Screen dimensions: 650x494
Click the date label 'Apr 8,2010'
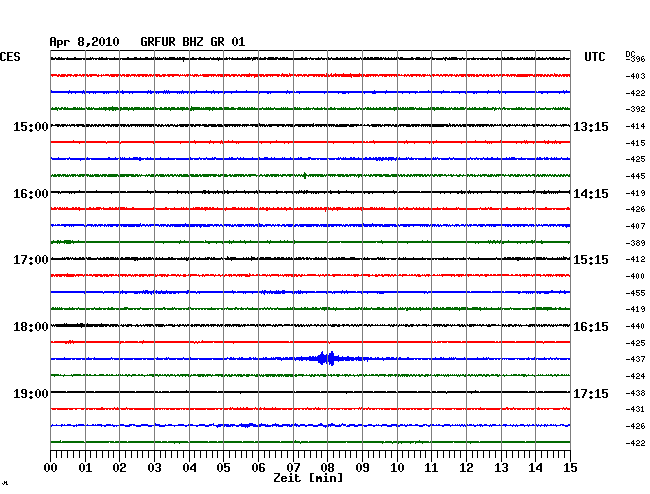(x=85, y=42)
